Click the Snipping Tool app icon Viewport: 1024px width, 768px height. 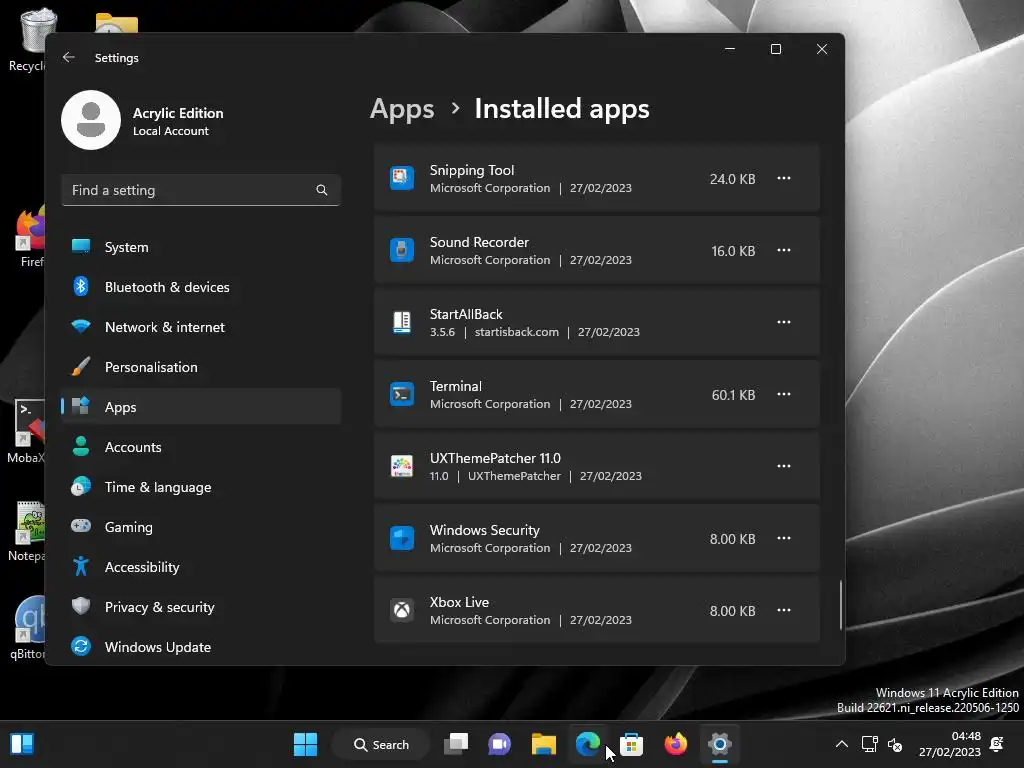(402, 178)
